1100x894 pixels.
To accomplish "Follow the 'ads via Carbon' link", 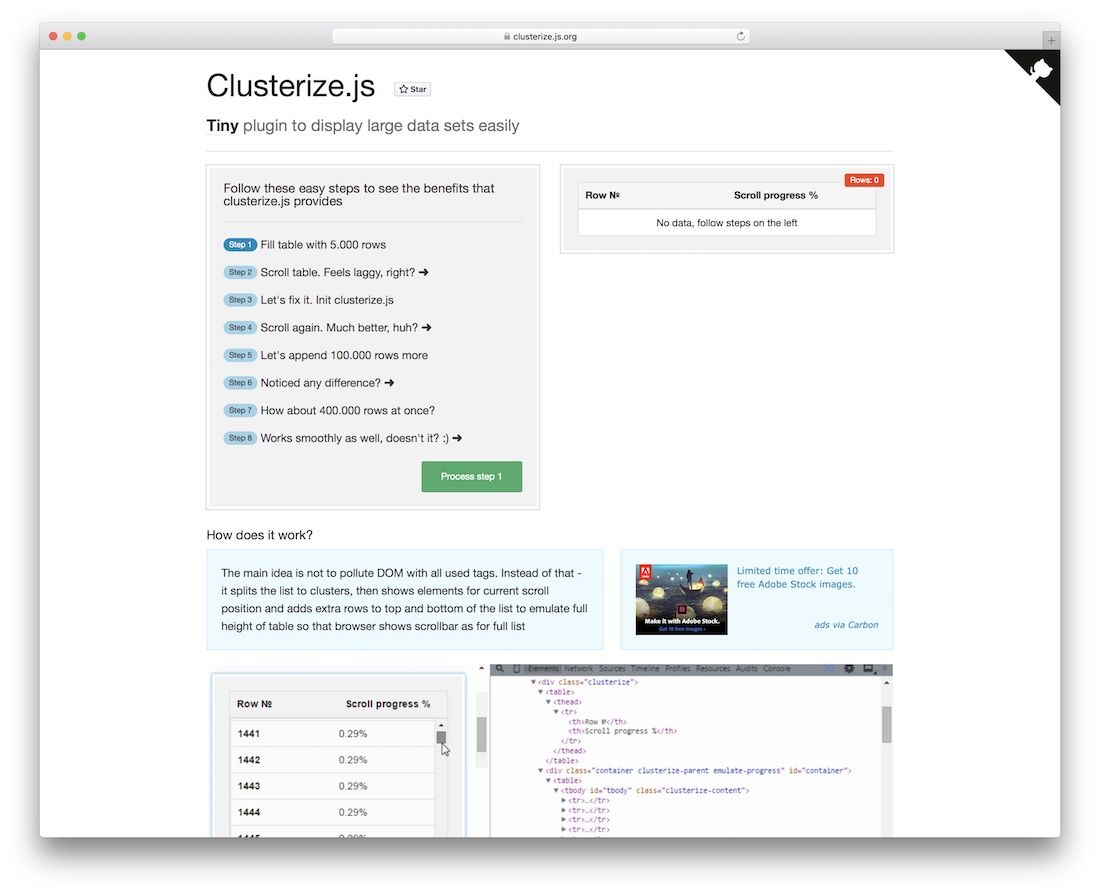I will (x=846, y=625).
